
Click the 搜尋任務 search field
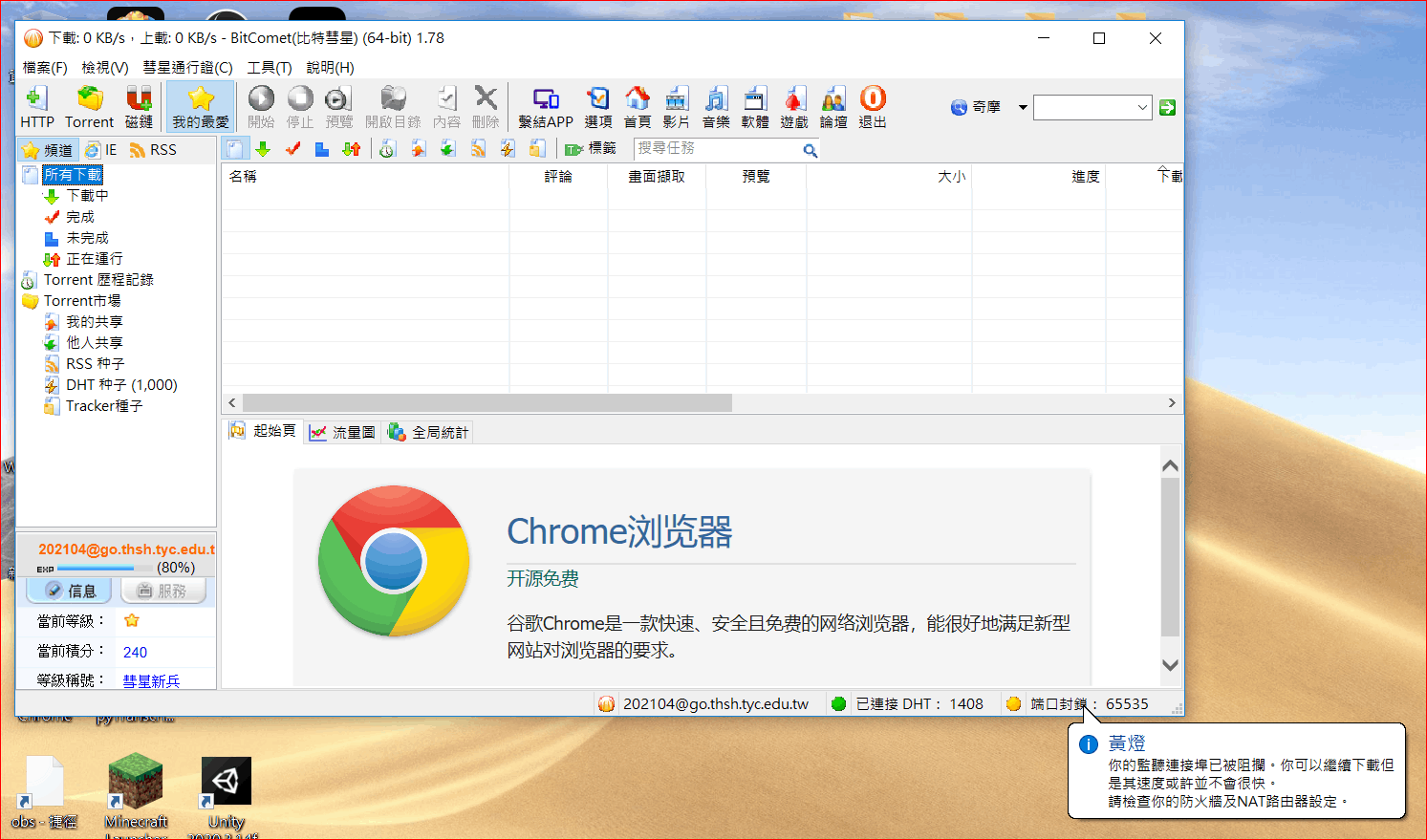718,149
